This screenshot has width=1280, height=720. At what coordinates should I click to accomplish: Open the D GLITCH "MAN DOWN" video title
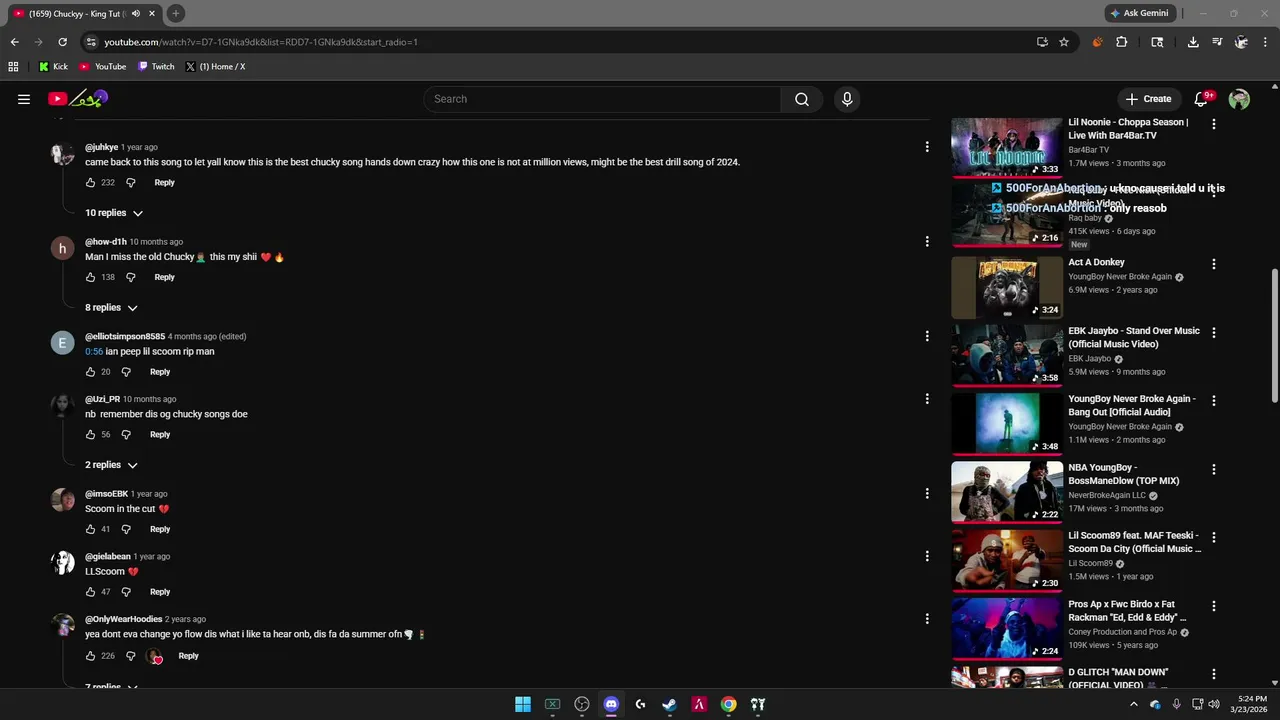[1118, 679]
